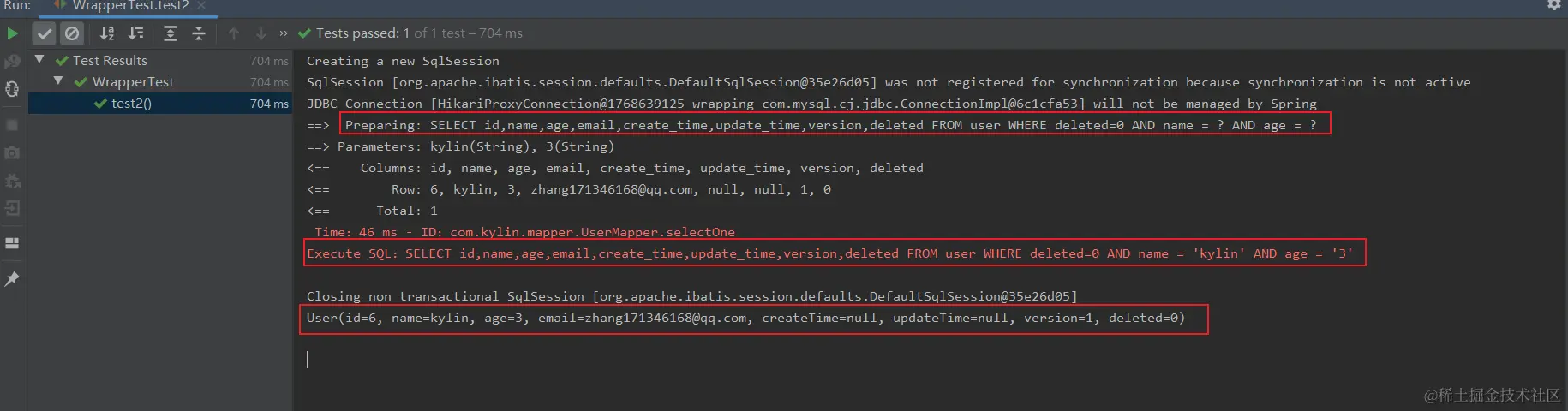The width and height of the screenshot is (1568, 411).
Task: Select test2() test row
Action: pos(160,103)
